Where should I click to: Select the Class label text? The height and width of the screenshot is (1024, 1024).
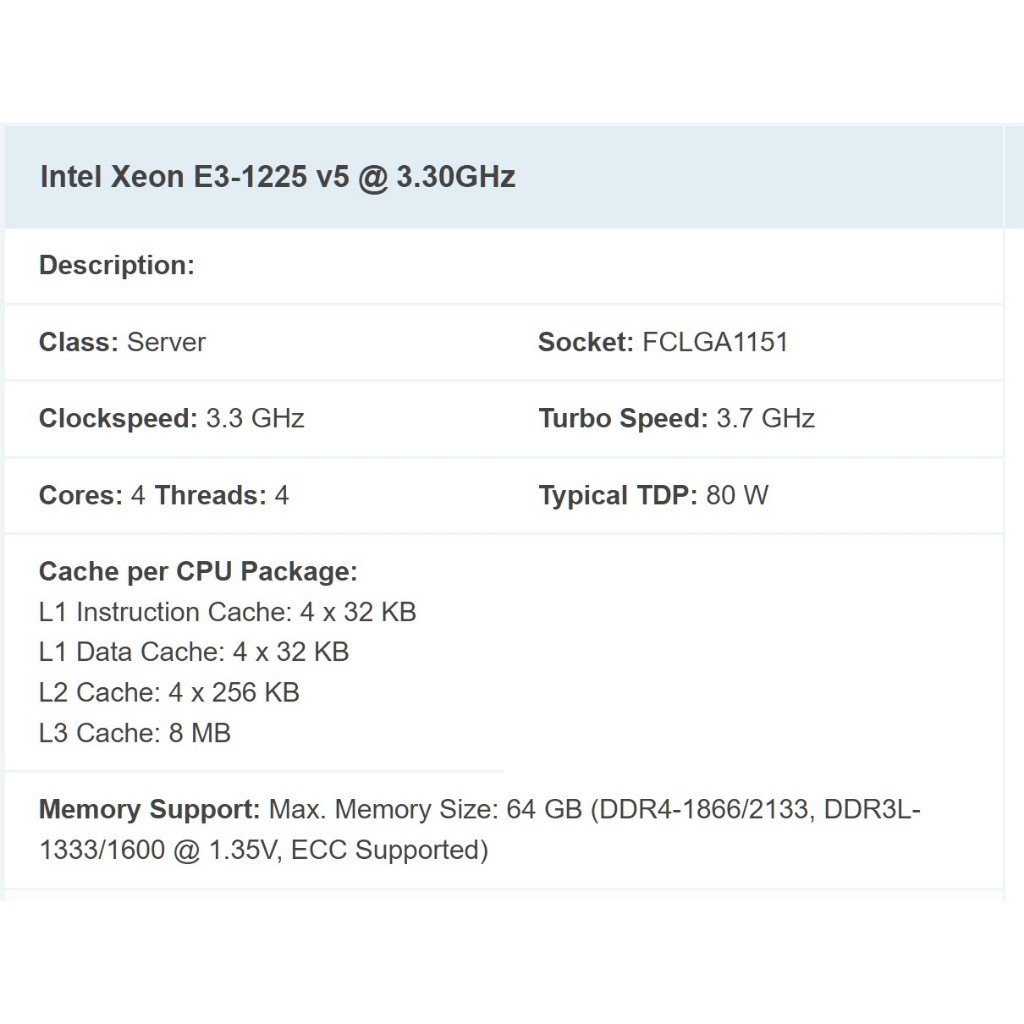click(79, 342)
